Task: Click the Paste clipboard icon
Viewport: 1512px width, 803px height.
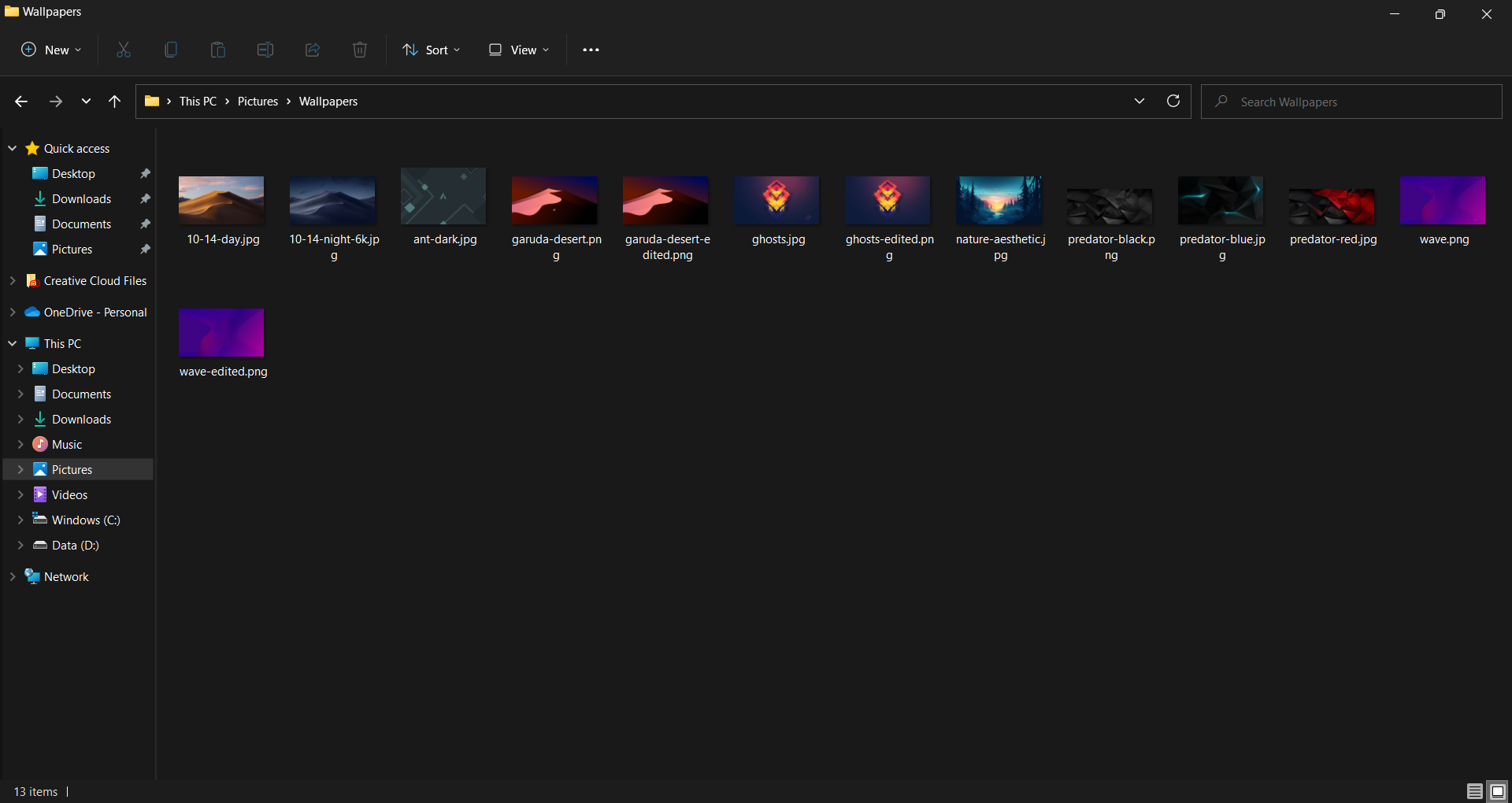Action: pos(218,50)
